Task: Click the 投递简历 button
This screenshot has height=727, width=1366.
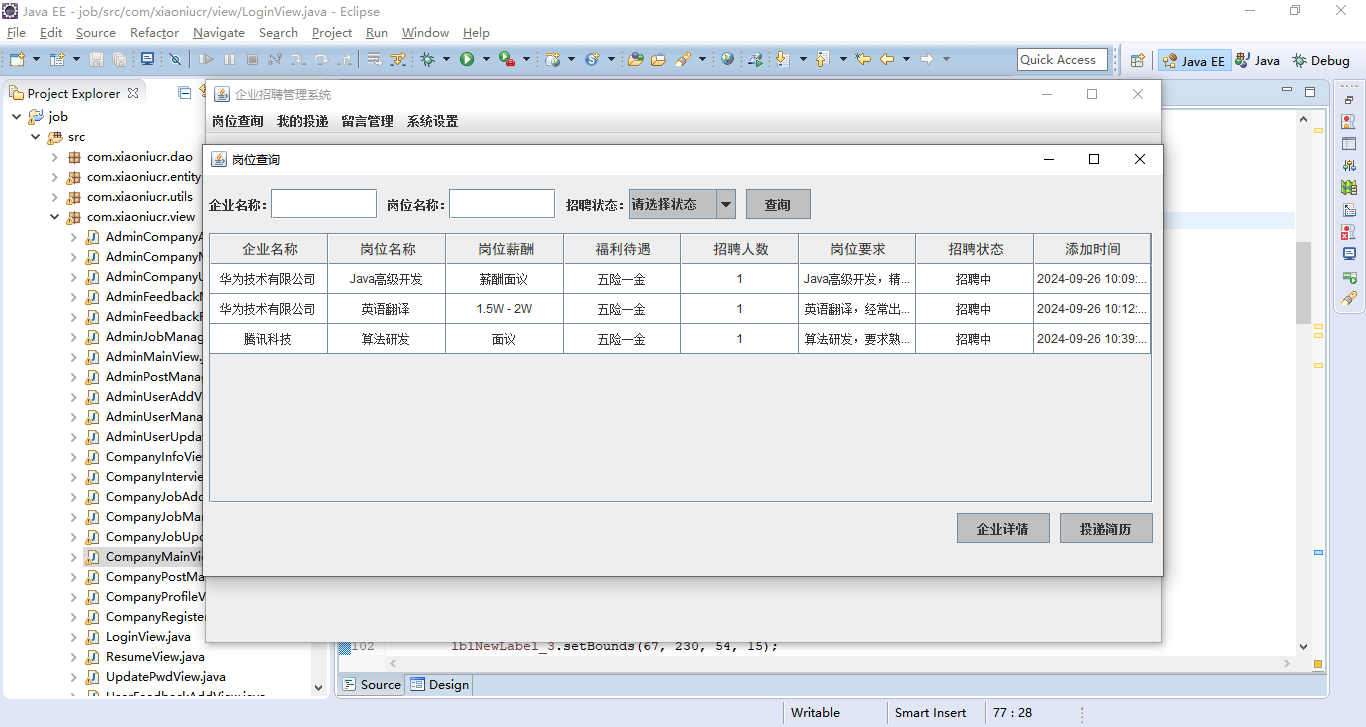Action: point(1106,528)
